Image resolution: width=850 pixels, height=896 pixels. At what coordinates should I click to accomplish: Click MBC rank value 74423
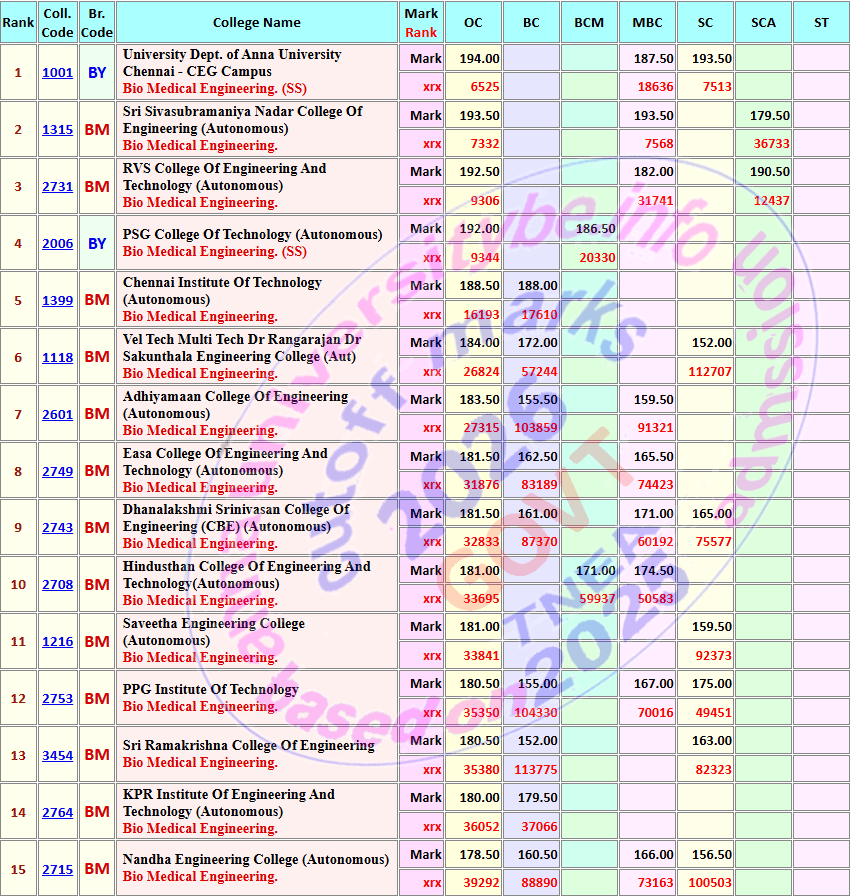click(x=655, y=485)
